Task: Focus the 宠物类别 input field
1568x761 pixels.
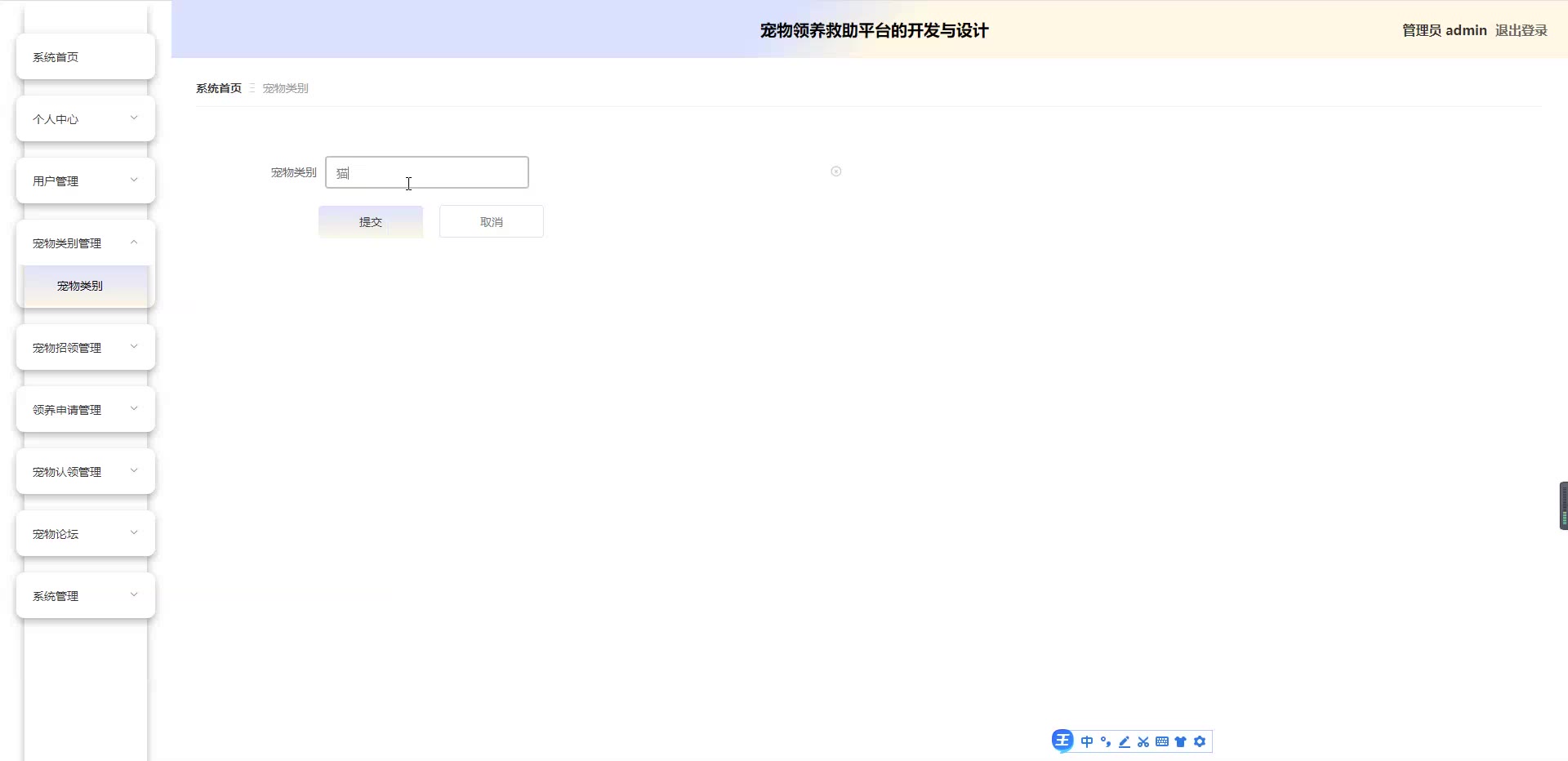Action: (427, 172)
